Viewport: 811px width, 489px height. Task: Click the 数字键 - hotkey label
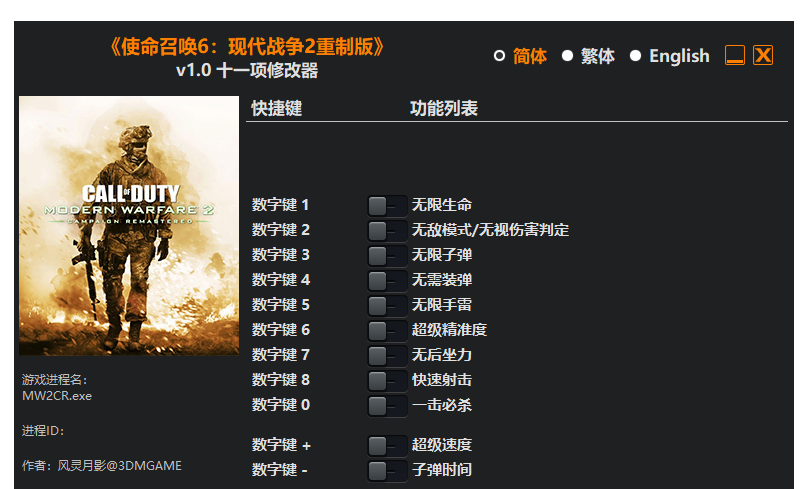click(280, 470)
